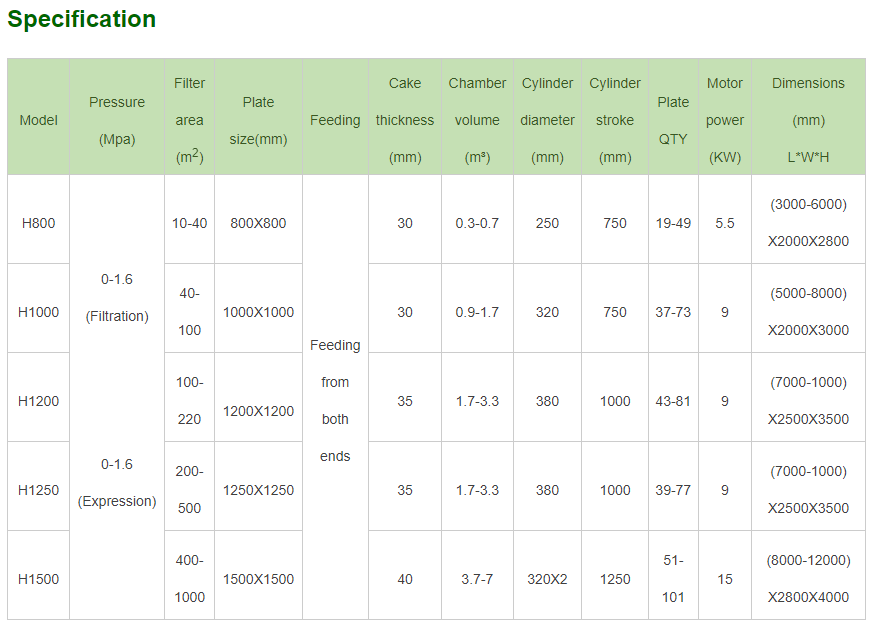Click the Cake thickness column header
871x623 pixels.
tap(405, 120)
